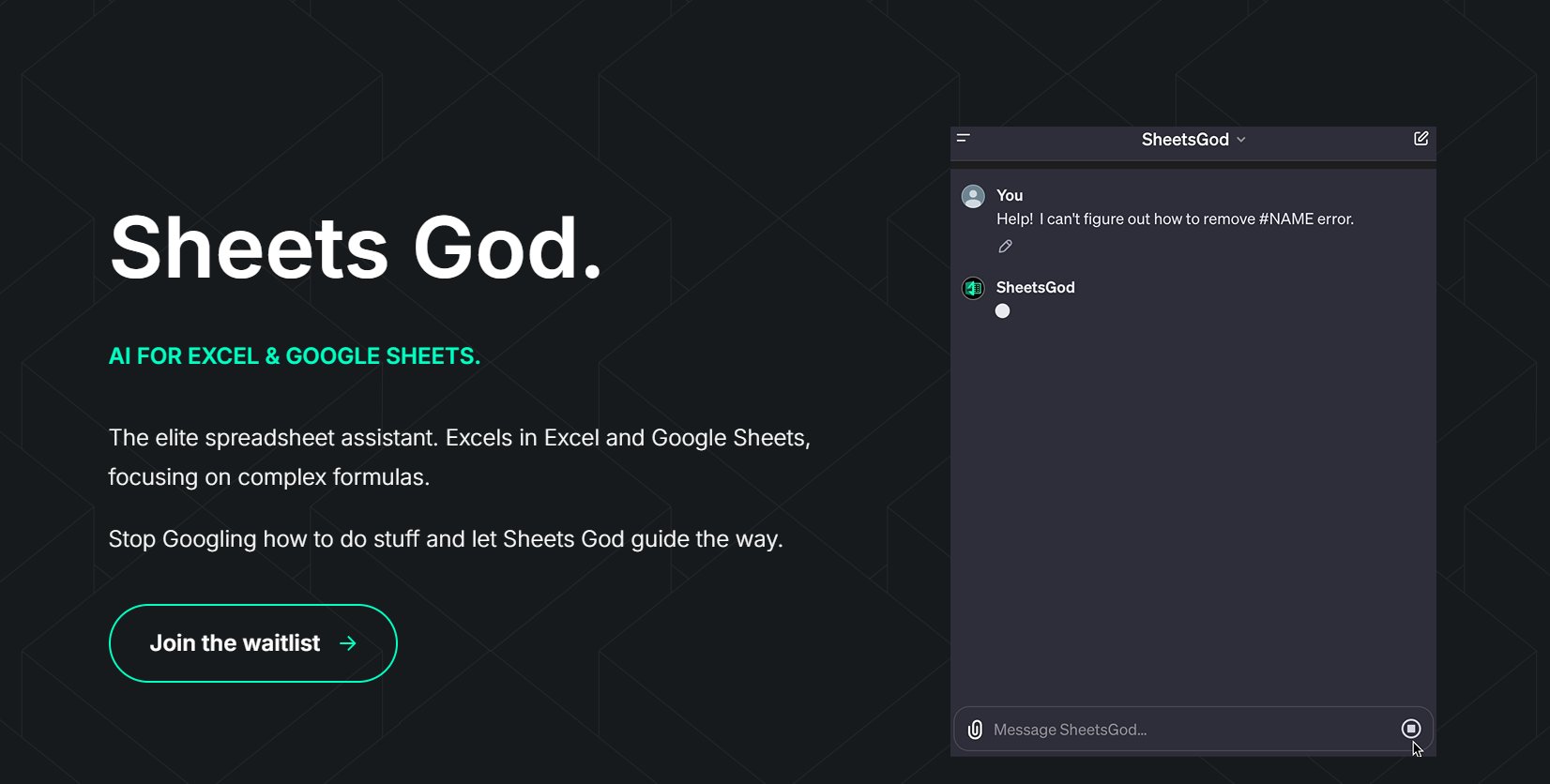Click the large "Sheets God." heading
This screenshot has width=1550, height=784.
[355, 249]
